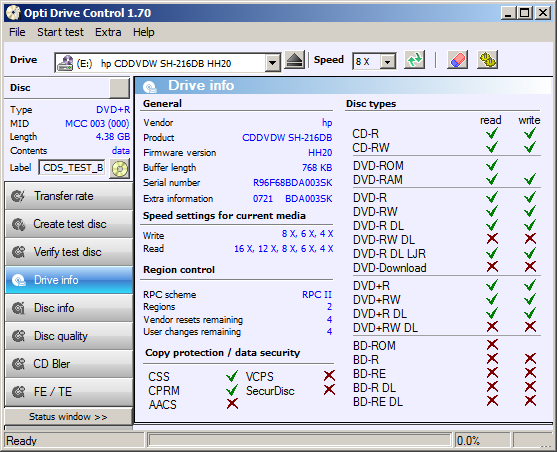557x452 pixels.
Task: Expand the Speed dropdown arrow
Action: point(388,62)
